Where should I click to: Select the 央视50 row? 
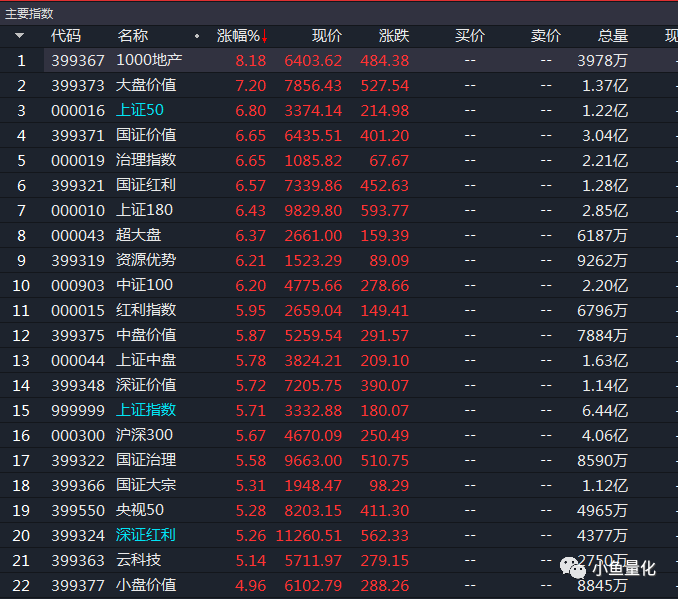point(339,510)
